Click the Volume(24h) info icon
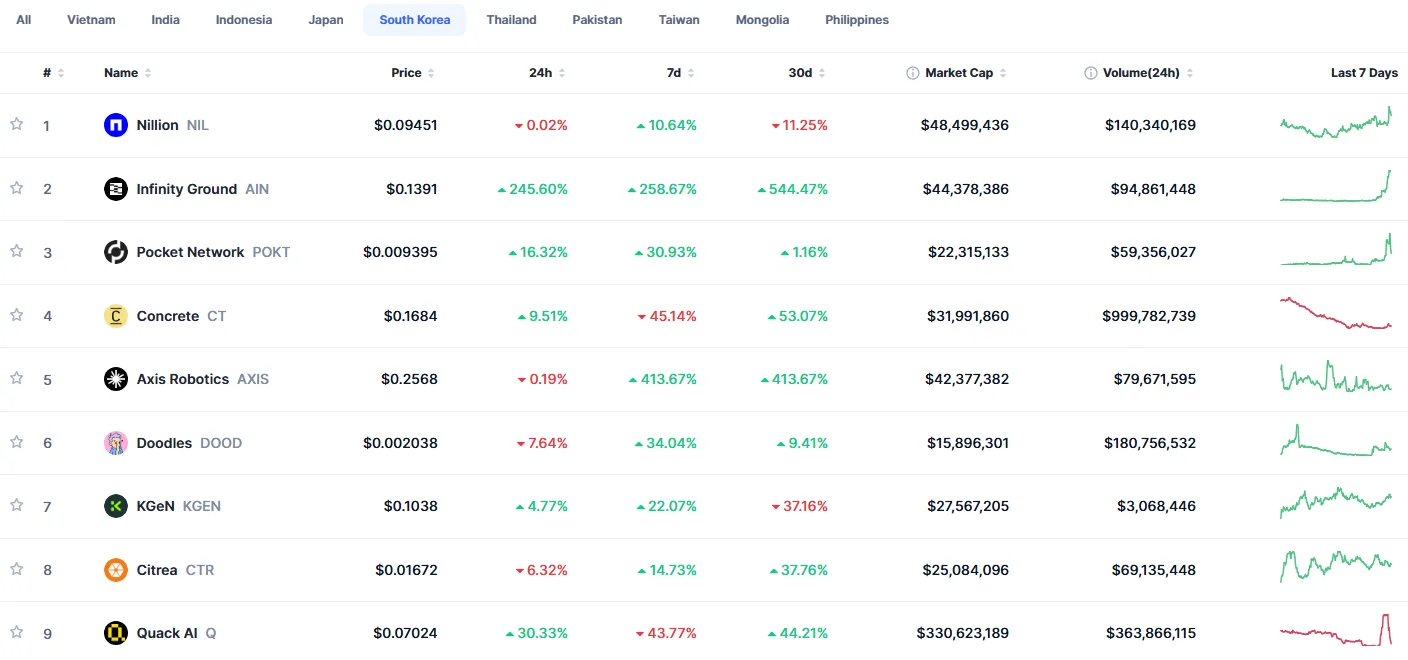1408x660 pixels. coord(1090,73)
